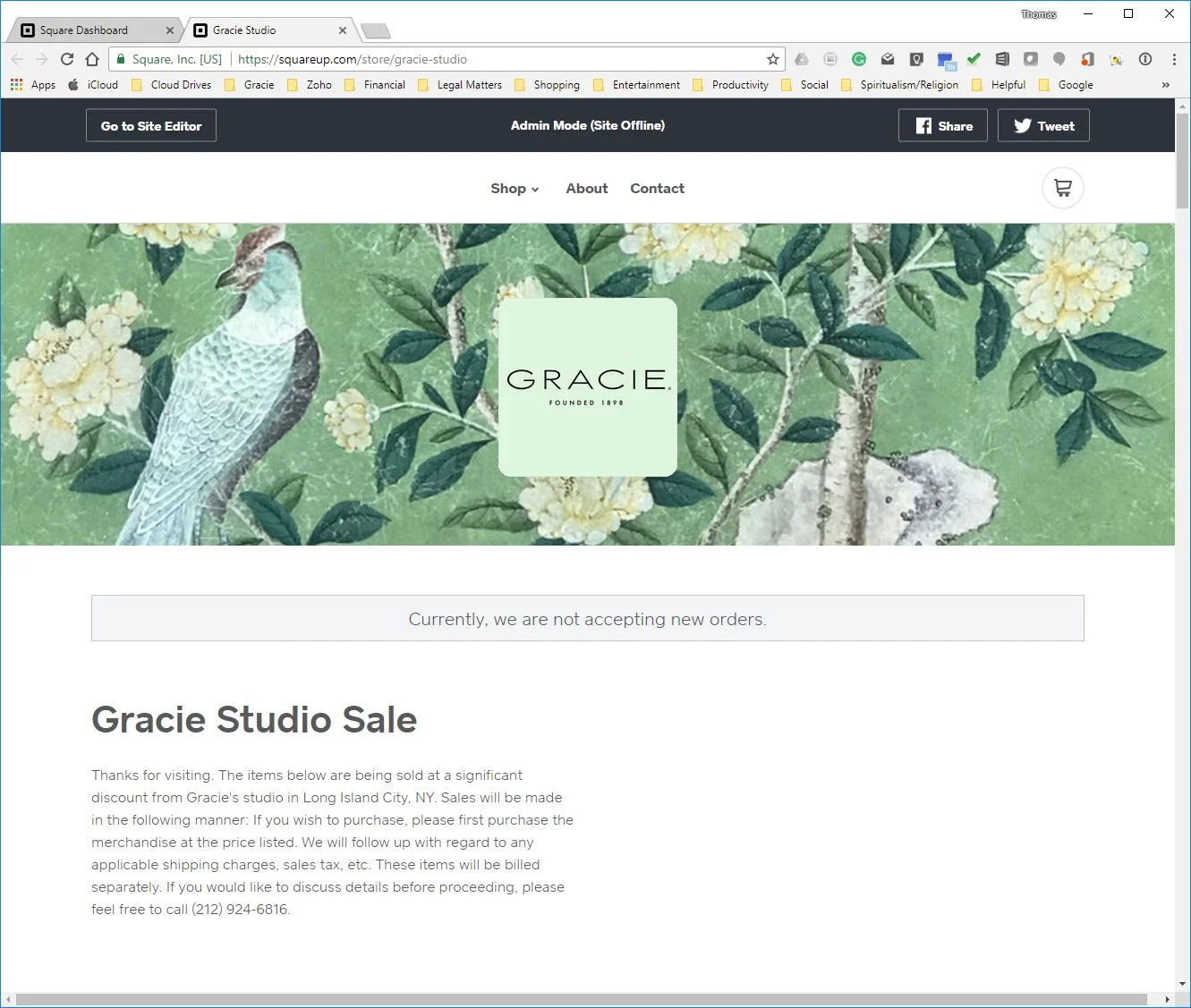Go to the Contact page

[657, 189]
